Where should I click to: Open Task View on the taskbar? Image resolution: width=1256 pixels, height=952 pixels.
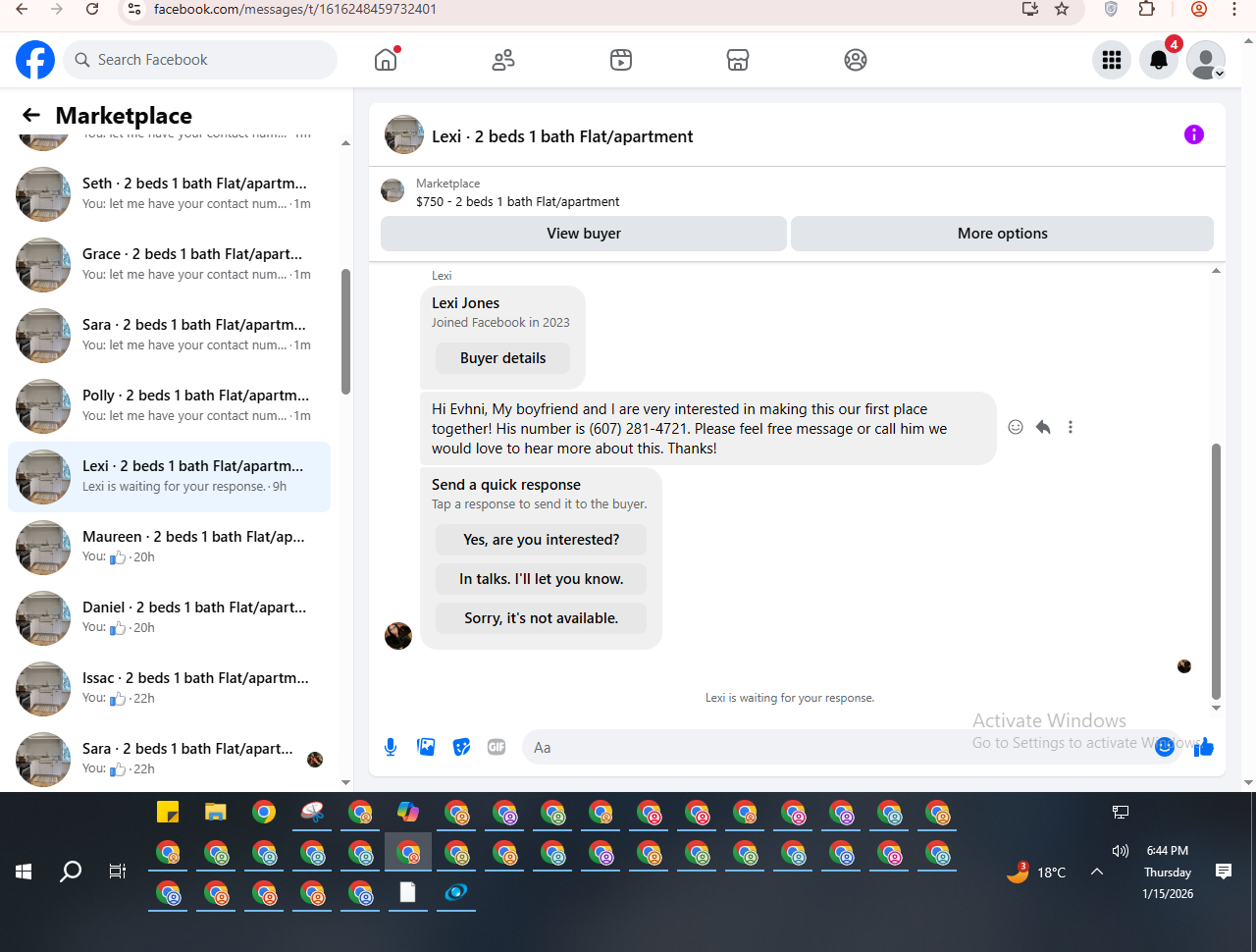tap(118, 871)
